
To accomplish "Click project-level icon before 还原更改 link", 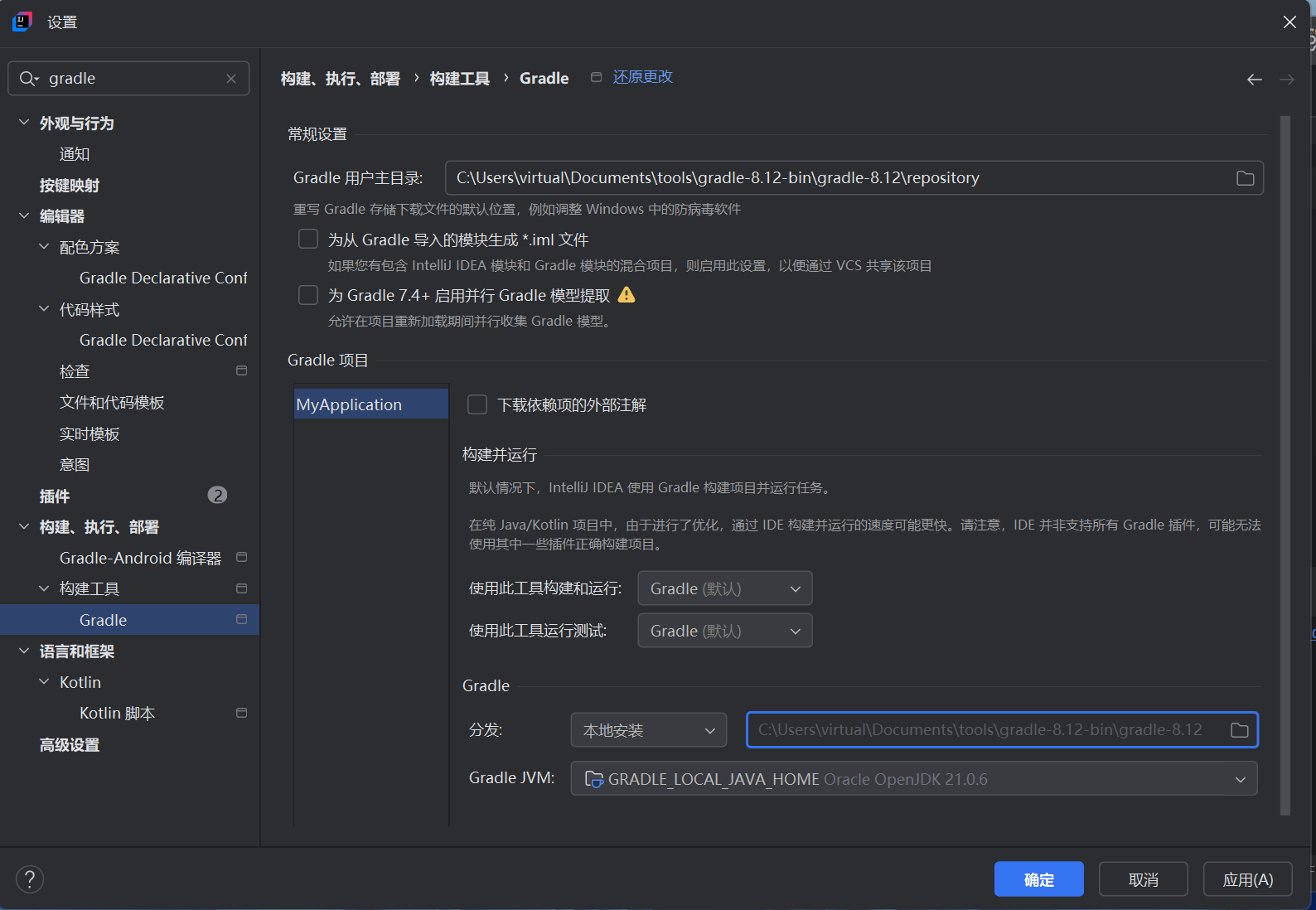I will pyautogui.click(x=596, y=77).
